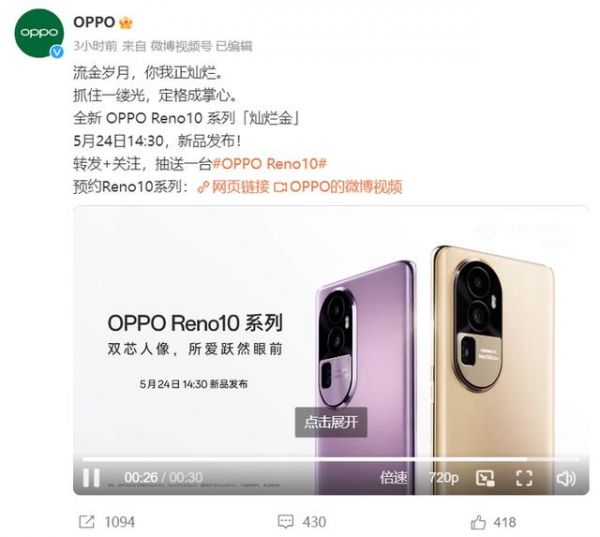
Task: Open the 倍速 playback speed menu
Action: tap(394, 478)
